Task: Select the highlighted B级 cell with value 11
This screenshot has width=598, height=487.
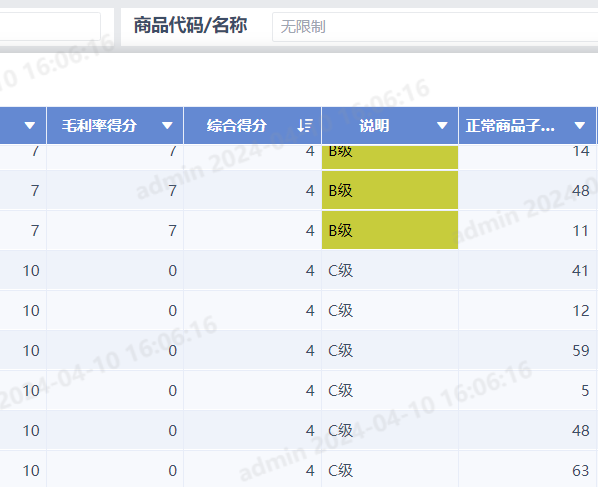Action: point(390,230)
